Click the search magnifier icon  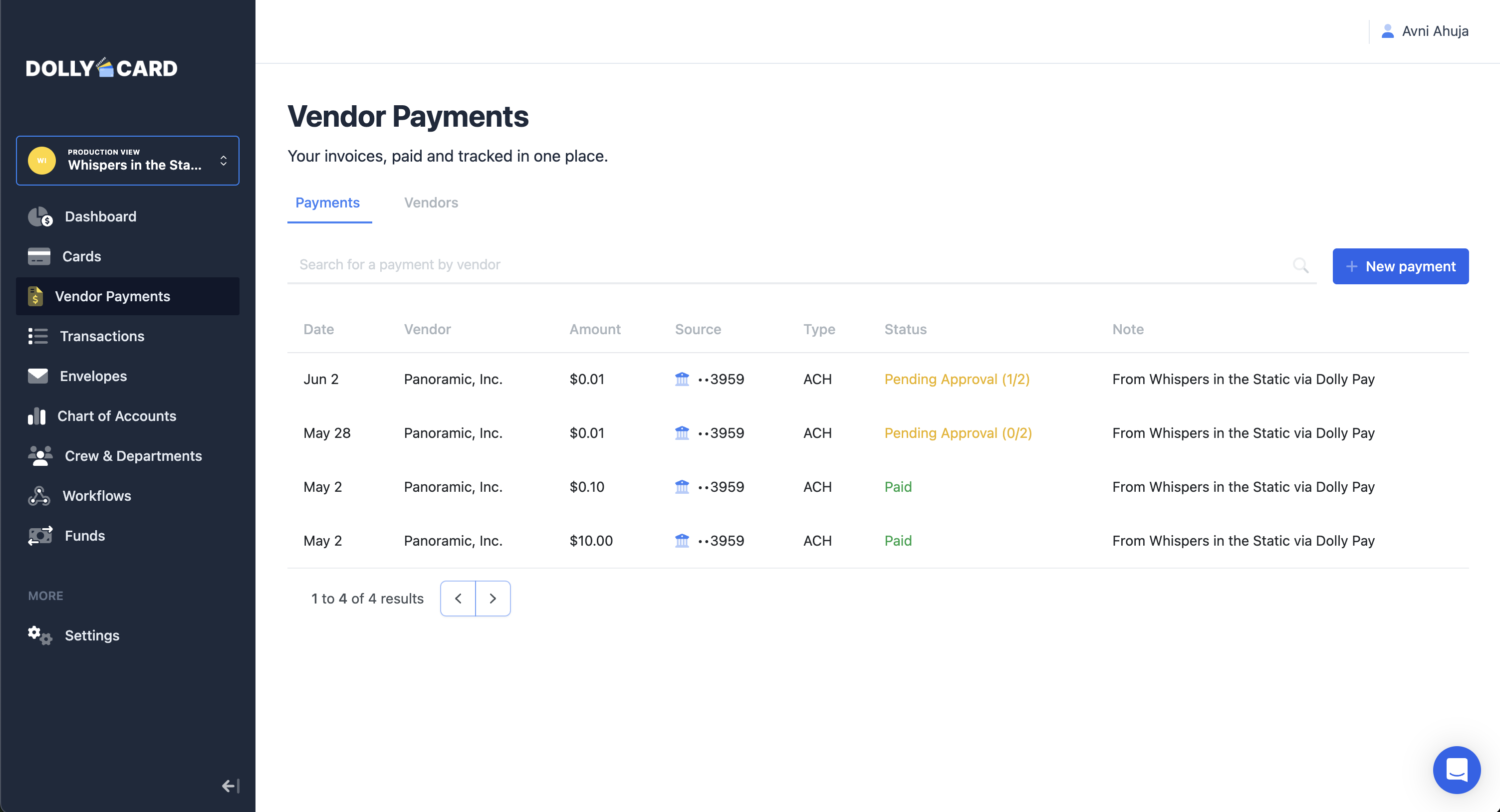pos(1300,265)
